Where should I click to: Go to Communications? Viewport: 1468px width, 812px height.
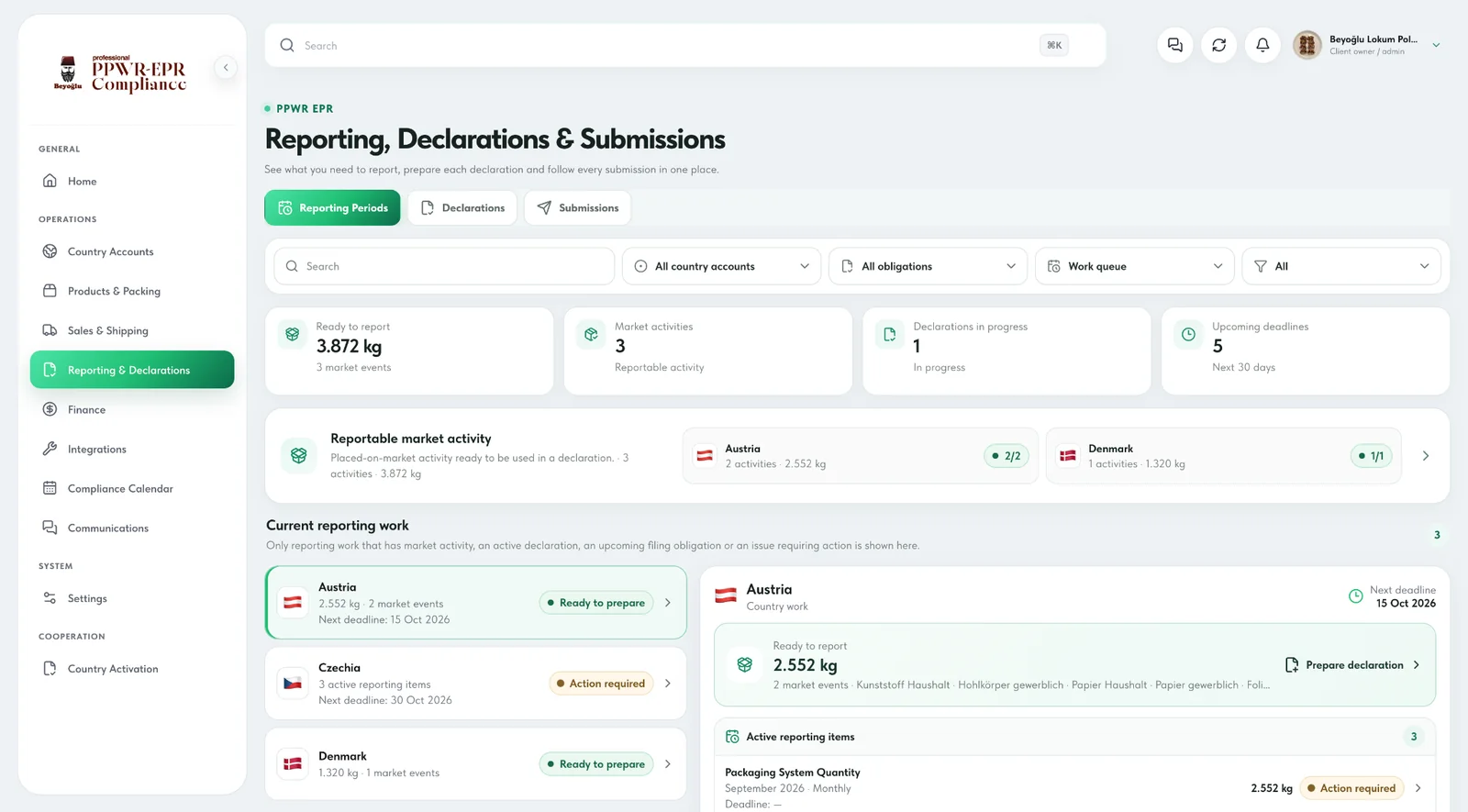[x=132, y=528]
